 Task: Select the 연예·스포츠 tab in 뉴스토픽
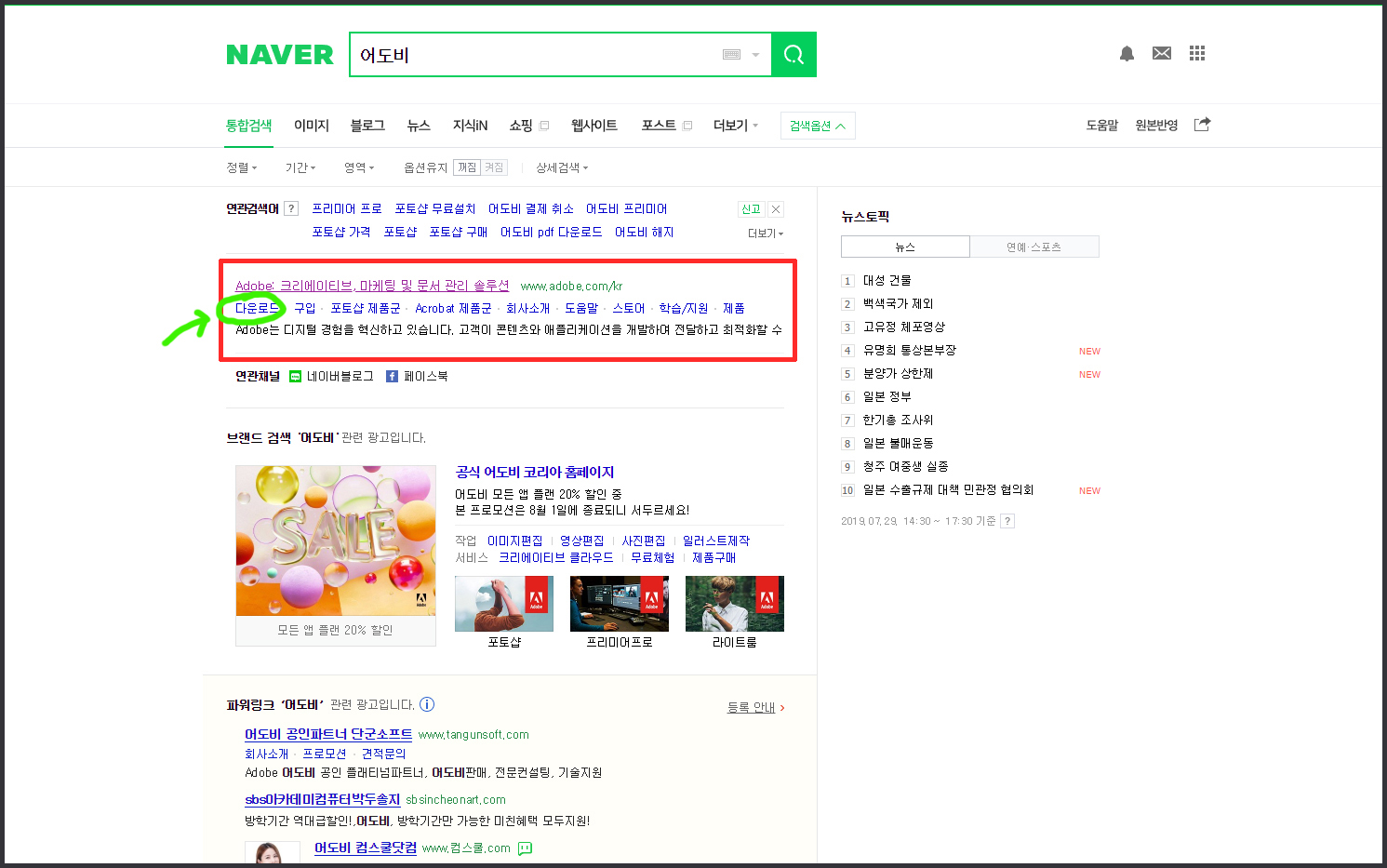click(x=1034, y=247)
